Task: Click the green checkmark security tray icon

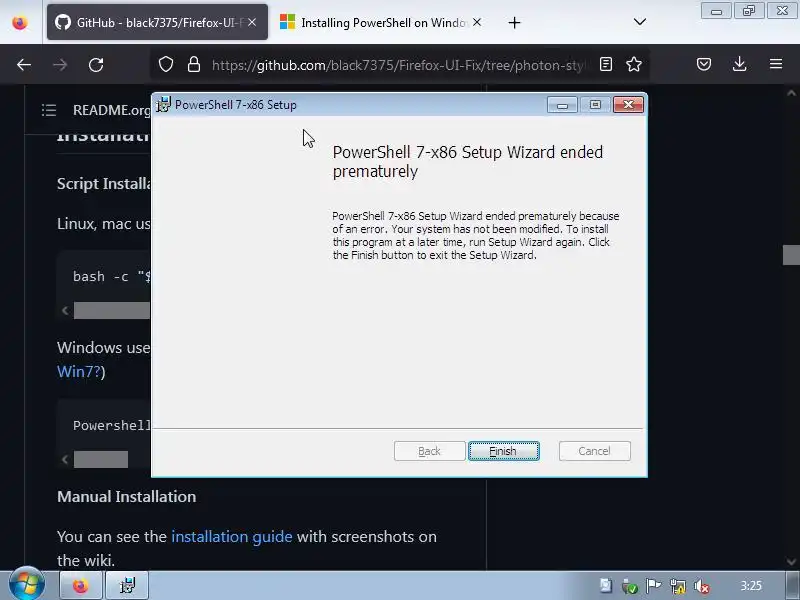Action: [630, 587]
